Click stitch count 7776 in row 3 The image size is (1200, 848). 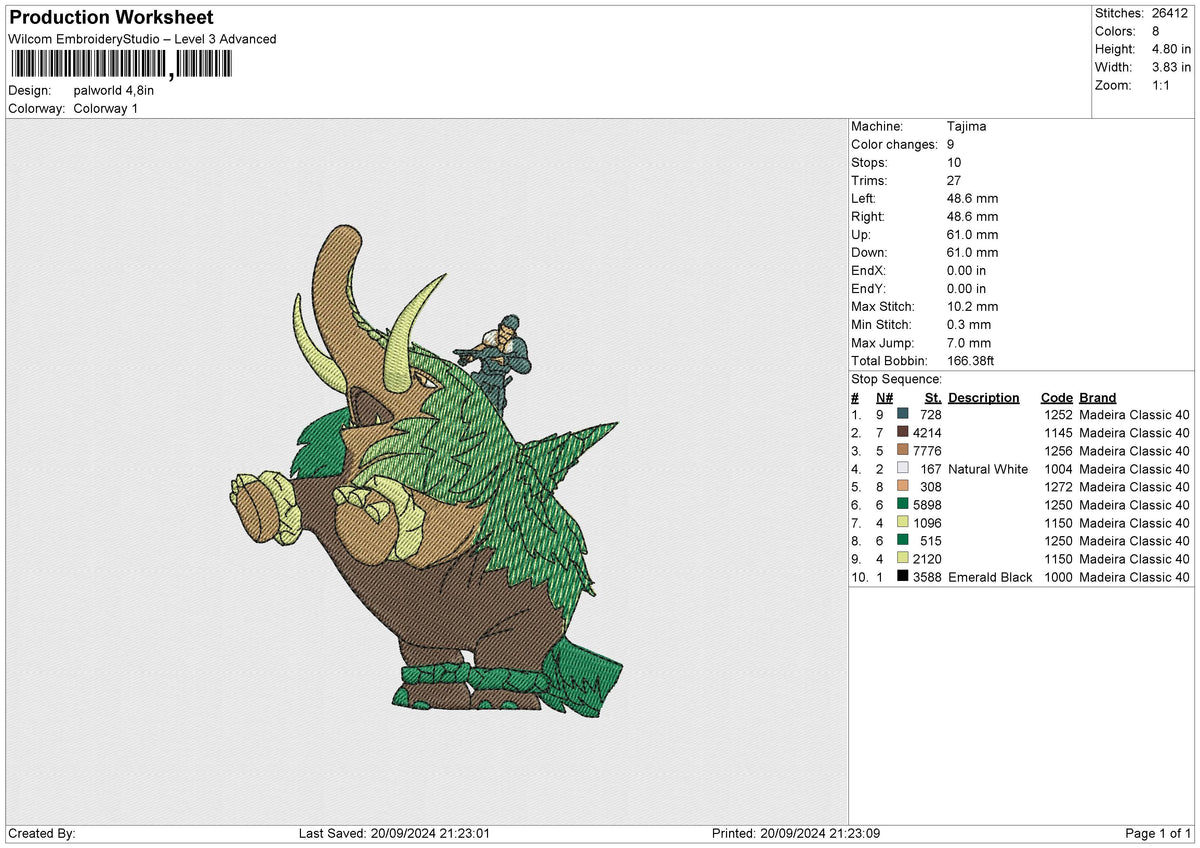[927, 451]
